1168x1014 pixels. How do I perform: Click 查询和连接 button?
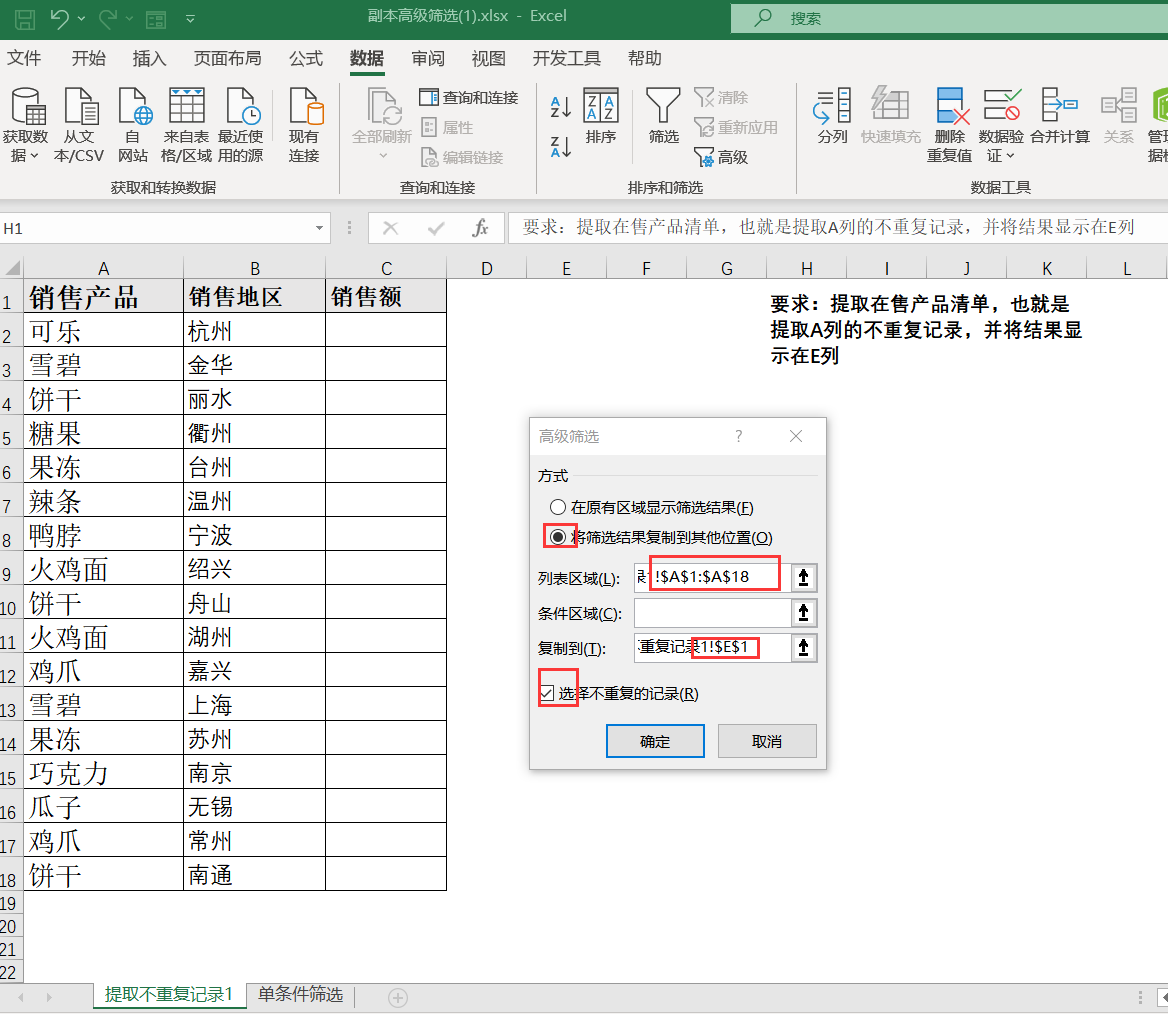[x=469, y=98]
